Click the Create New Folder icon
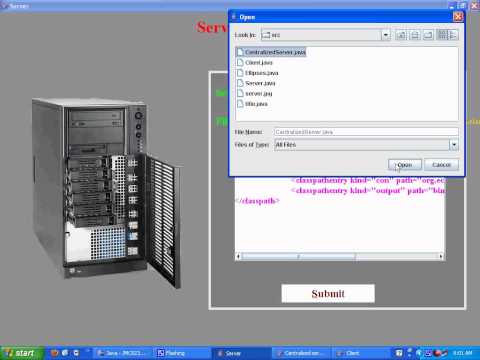The image size is (480, 360). tap(428, 35)
